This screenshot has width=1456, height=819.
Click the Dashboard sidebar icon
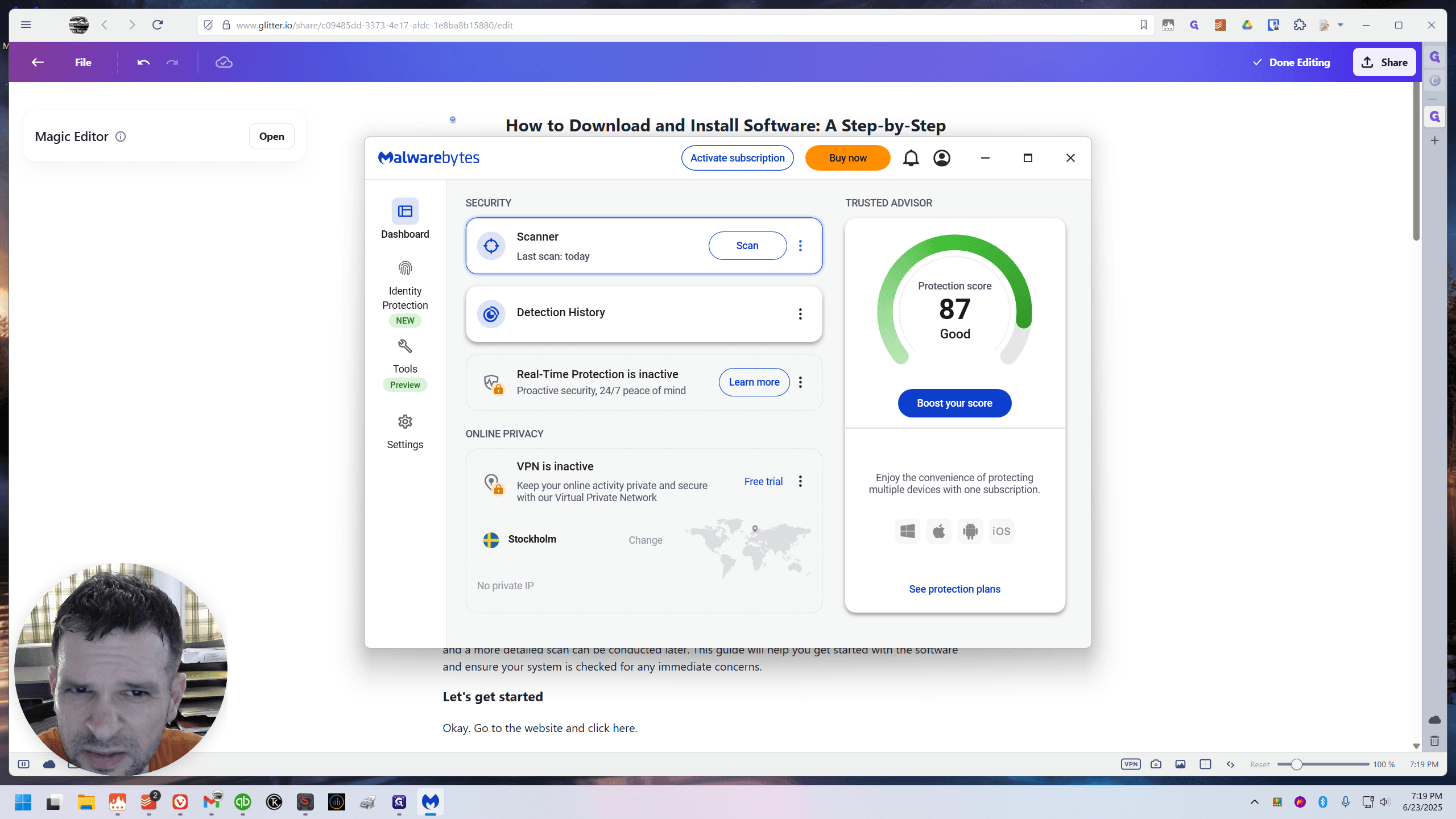[405, 212]
